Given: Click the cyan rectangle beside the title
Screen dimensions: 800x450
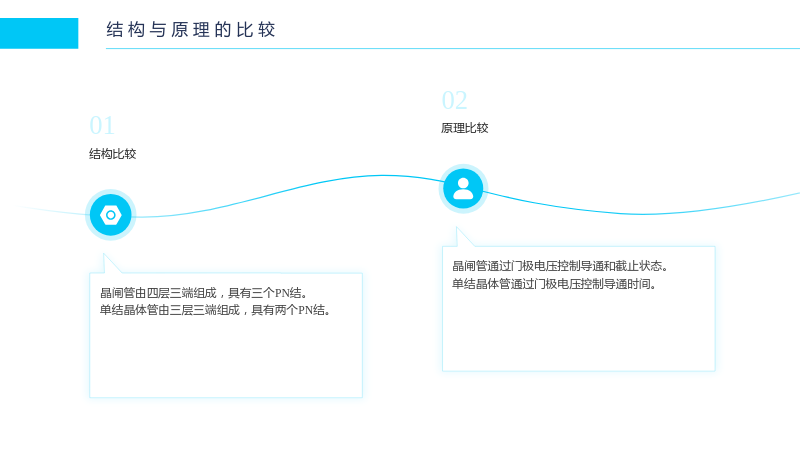Looking at the screenshot, I should pos(39,33).
